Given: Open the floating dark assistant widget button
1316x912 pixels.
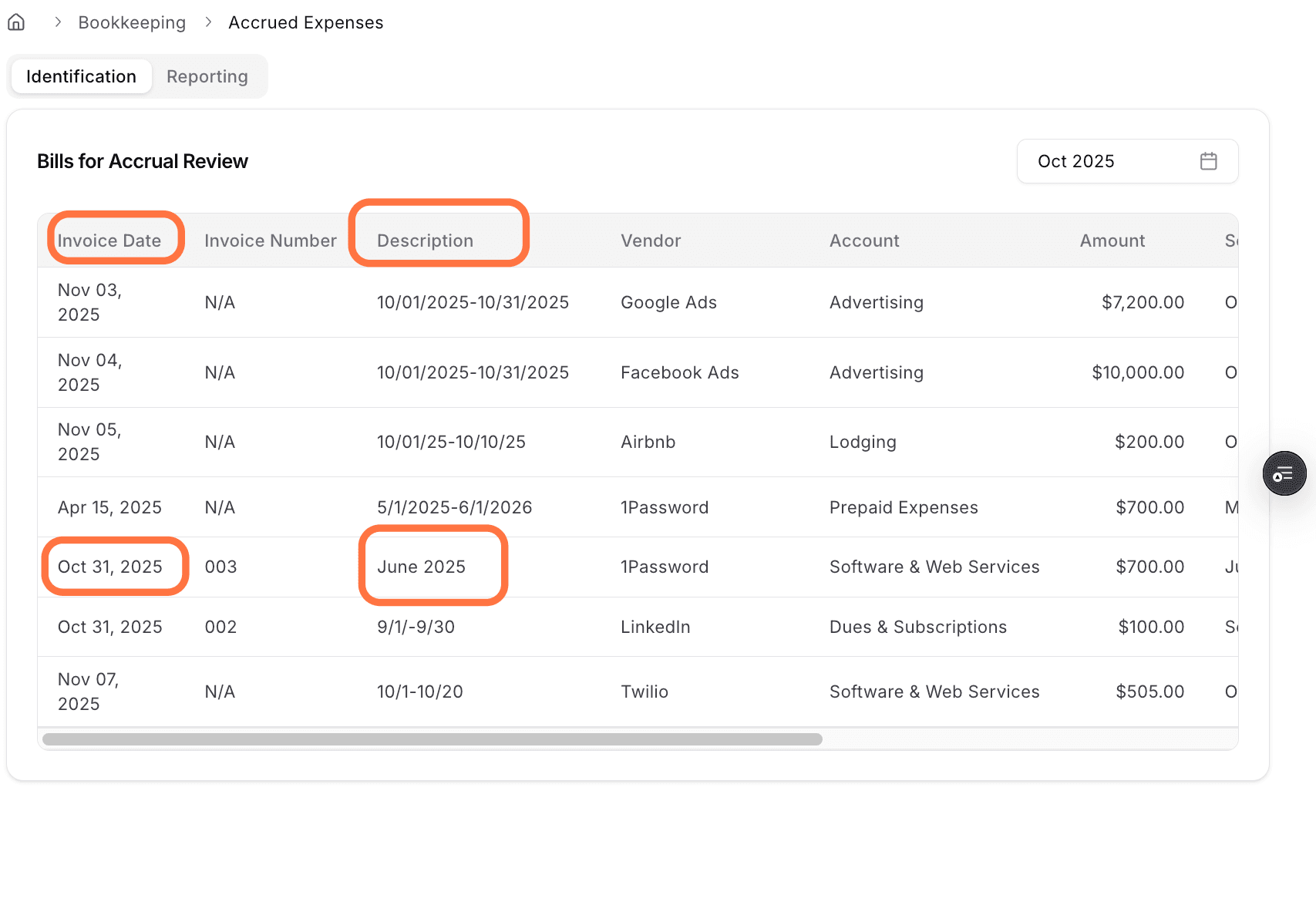Looking at the screenshot, I should (1284, 473).
